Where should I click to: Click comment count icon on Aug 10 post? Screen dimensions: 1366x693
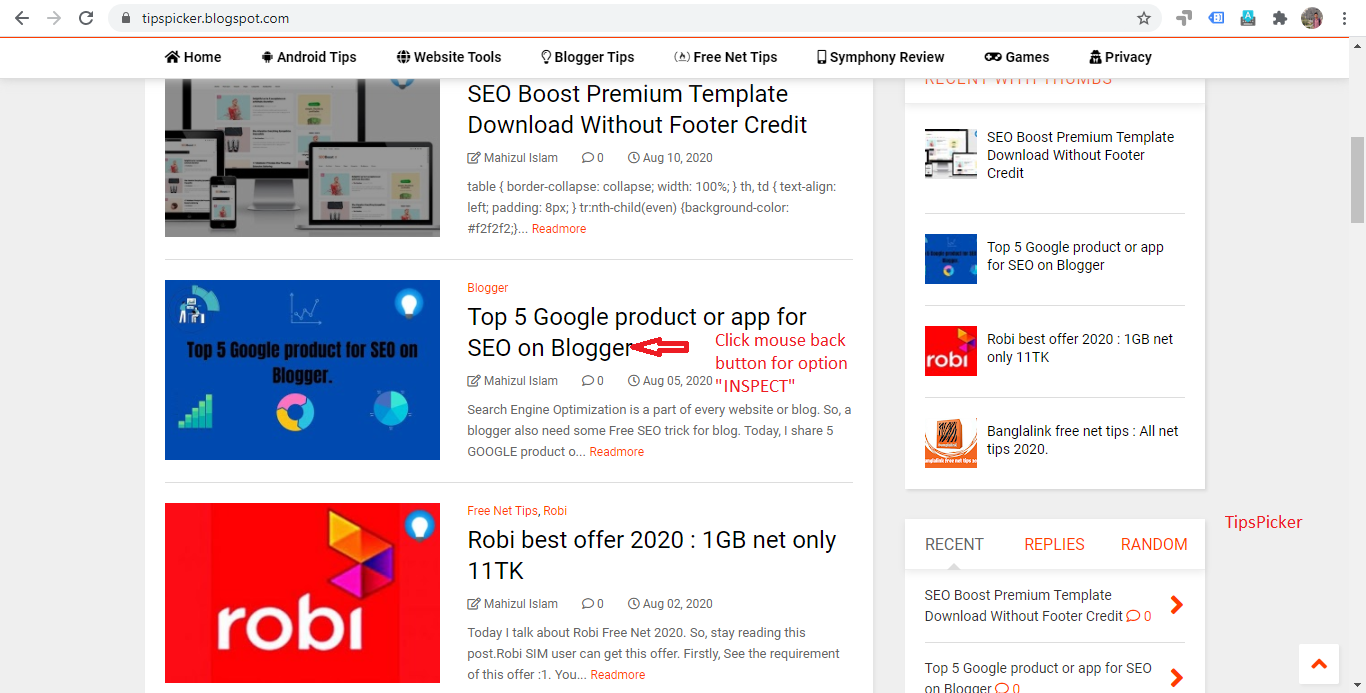click(x=593, y=158)
